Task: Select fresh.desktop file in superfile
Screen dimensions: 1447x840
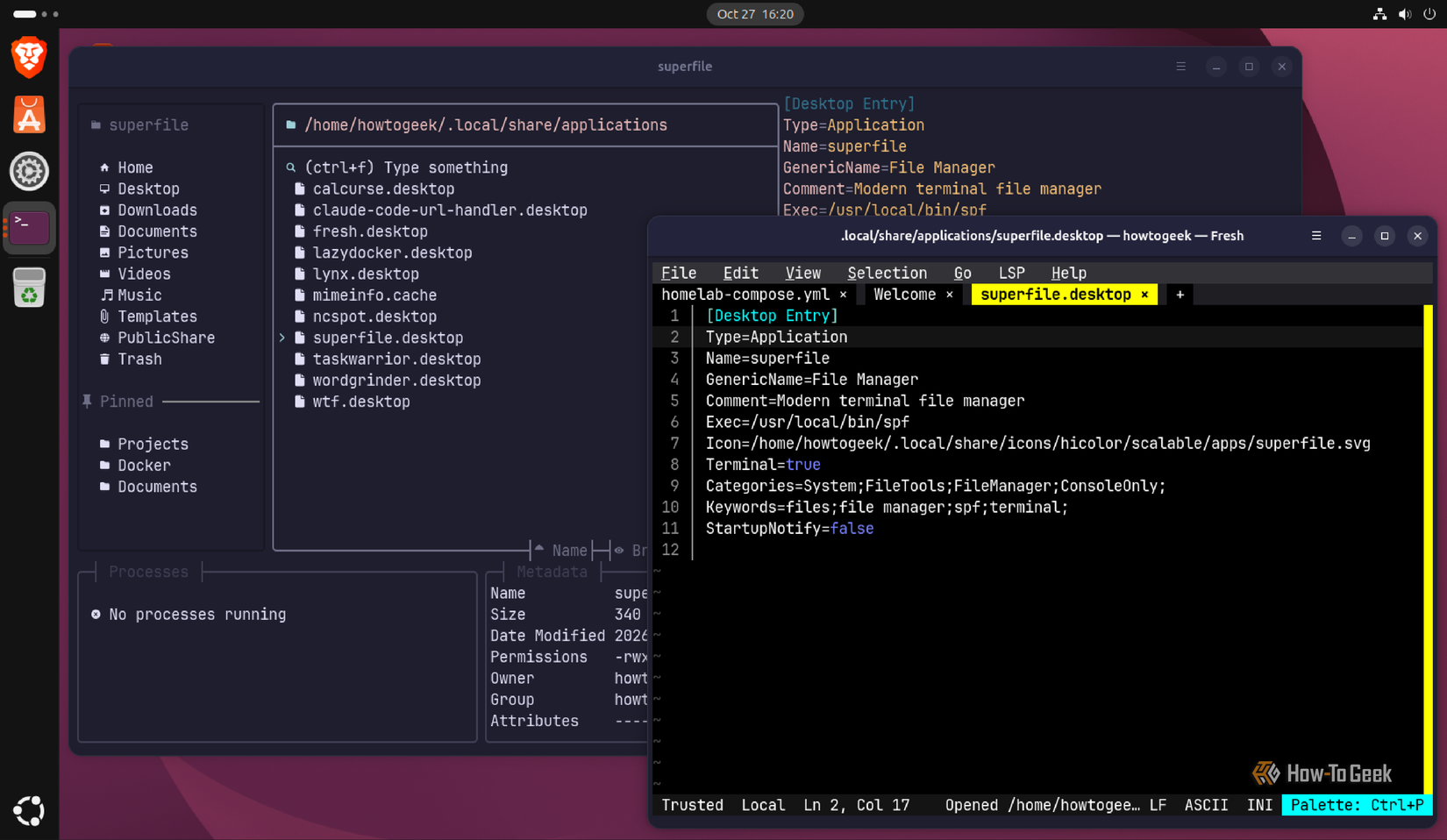Action: (360, 231)
